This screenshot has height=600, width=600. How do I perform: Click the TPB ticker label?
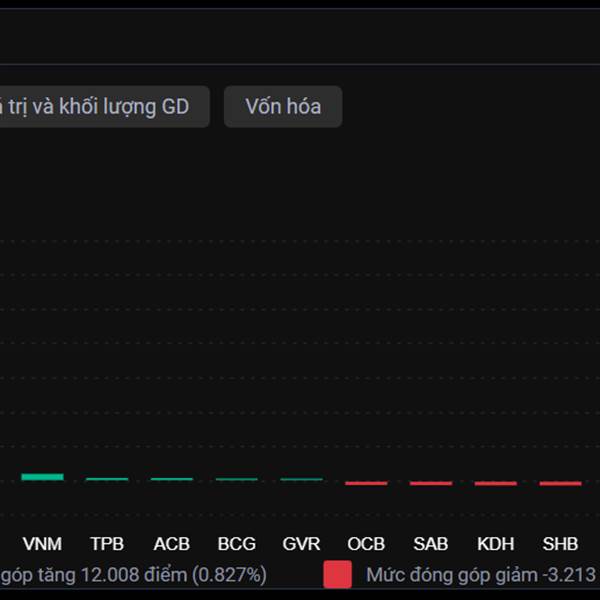[x=107, y=544]
